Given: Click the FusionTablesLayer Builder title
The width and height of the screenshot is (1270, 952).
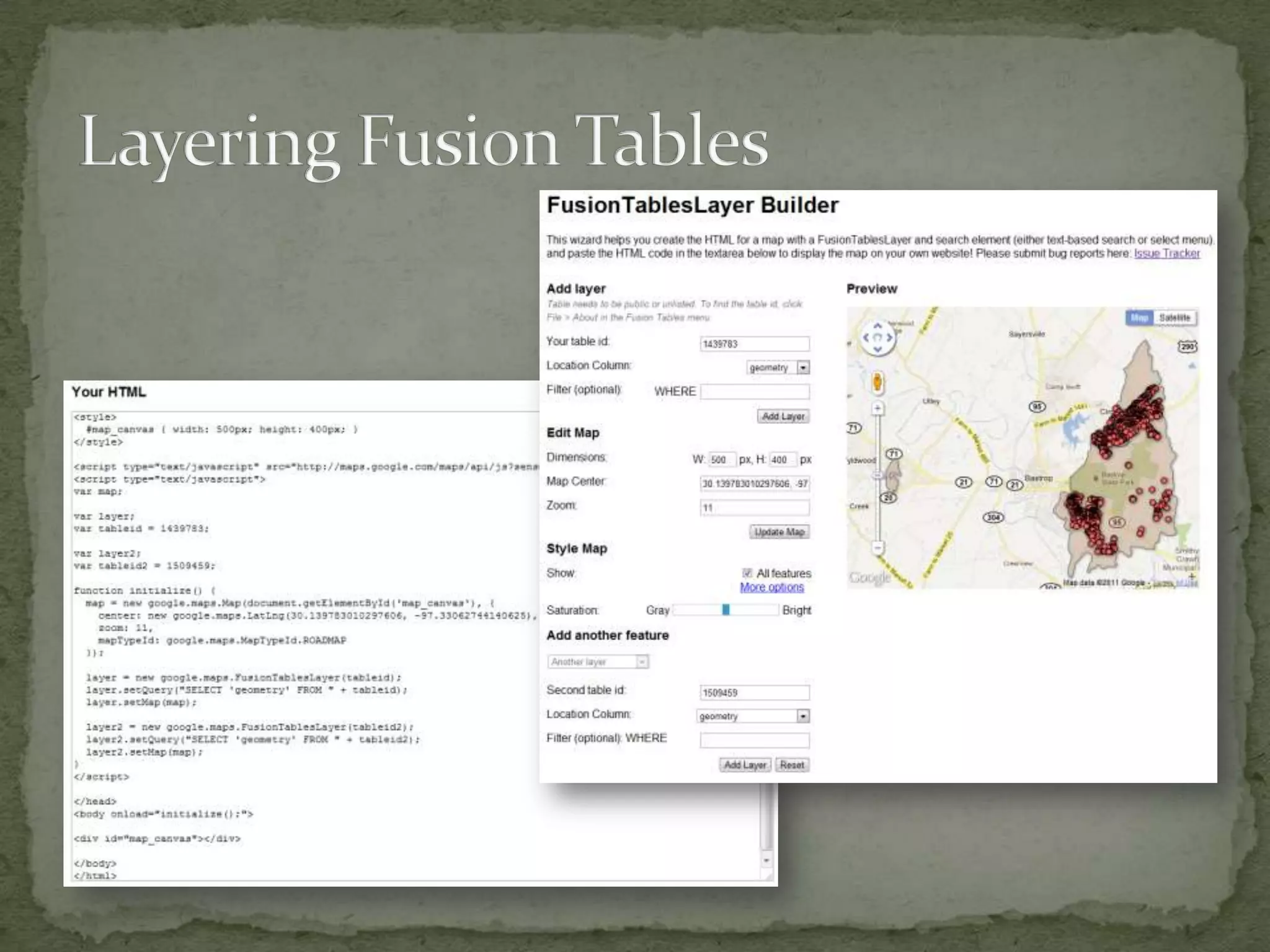Looking at the screenshot, I should 693,205.
